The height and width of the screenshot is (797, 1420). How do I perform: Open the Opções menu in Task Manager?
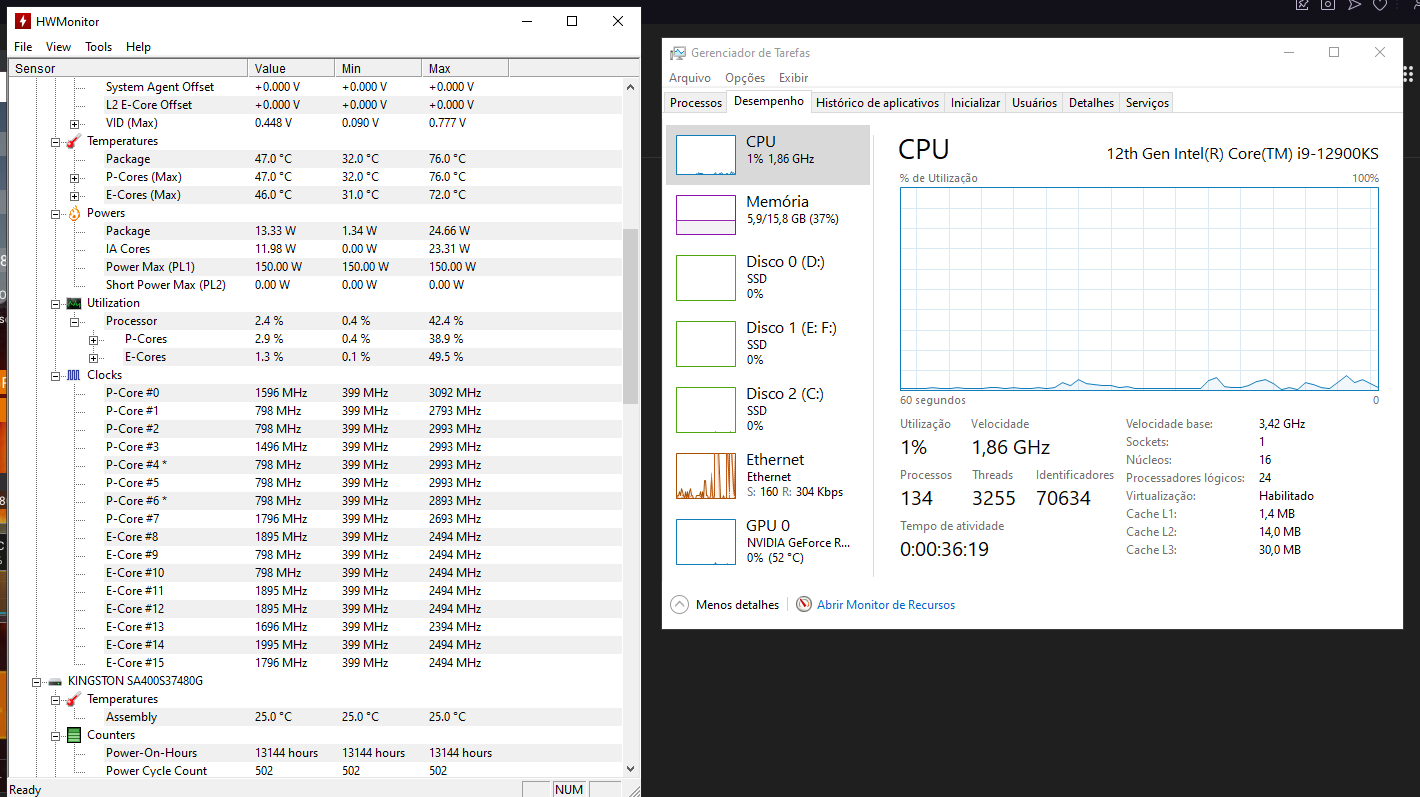[x=745, y=78]
